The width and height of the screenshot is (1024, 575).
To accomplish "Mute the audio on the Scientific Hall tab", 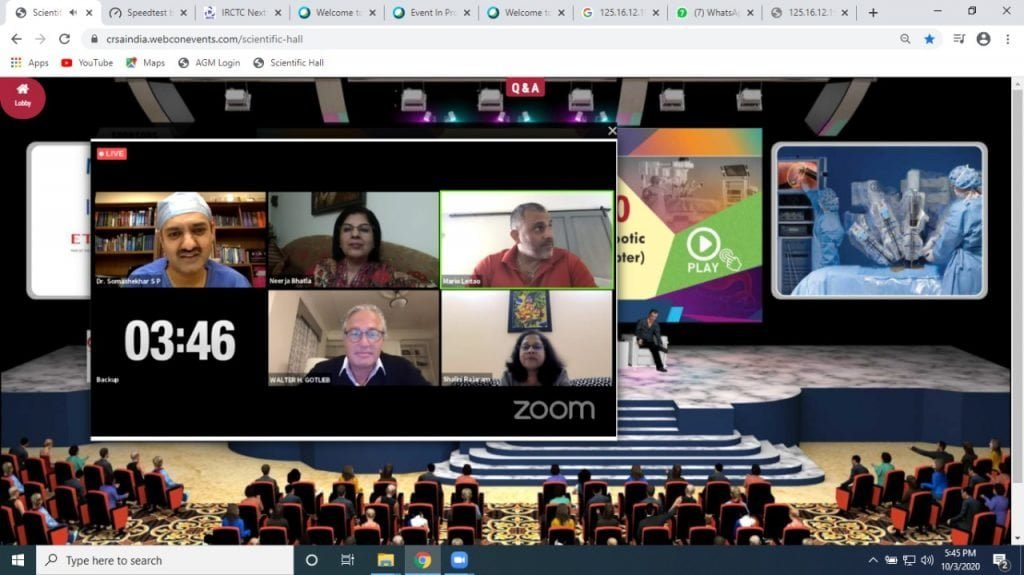I will pyautogui.click(x=72, y=13).
